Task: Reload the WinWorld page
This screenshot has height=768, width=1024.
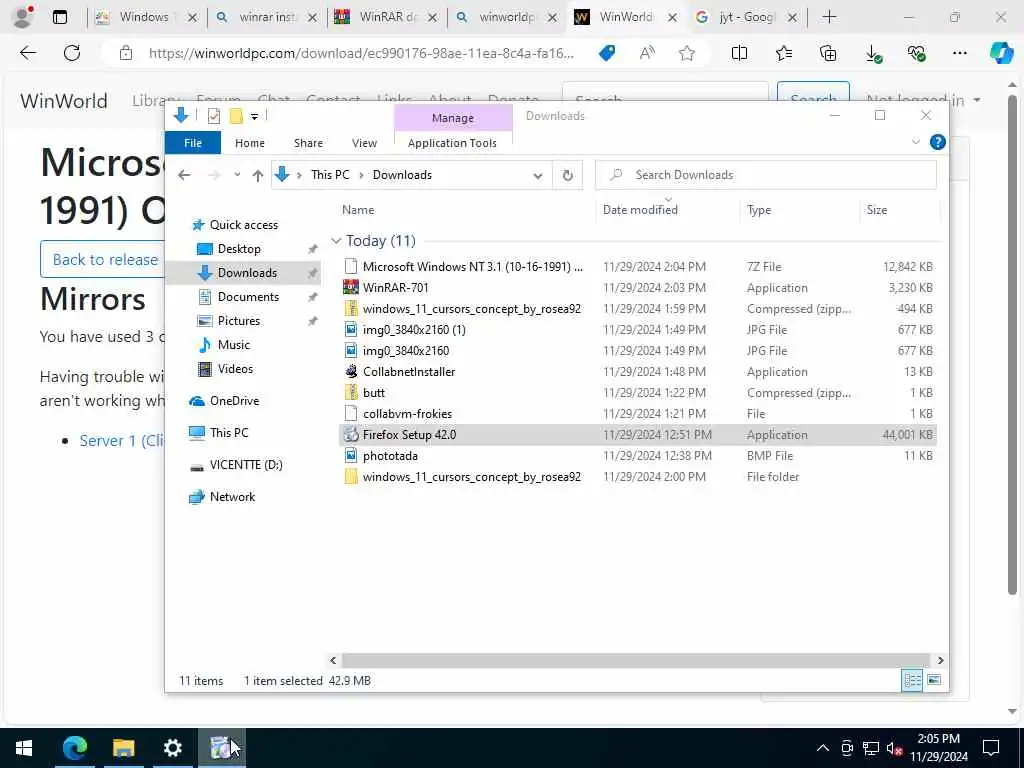Action: pos(72,53)
